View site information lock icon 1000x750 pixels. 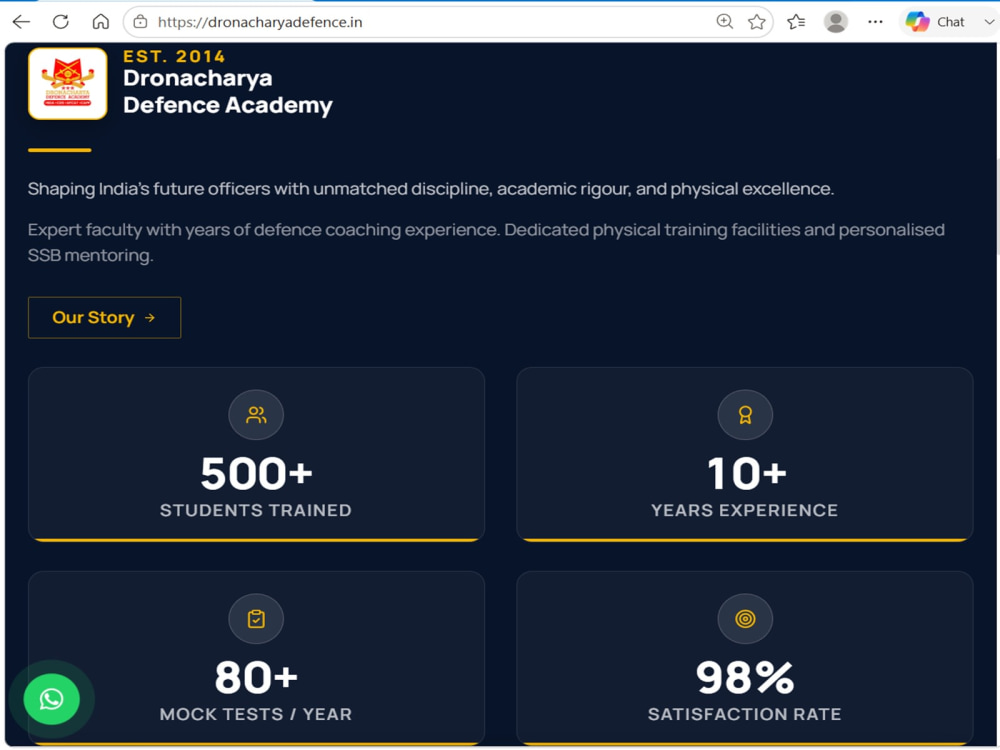point(140,22)
